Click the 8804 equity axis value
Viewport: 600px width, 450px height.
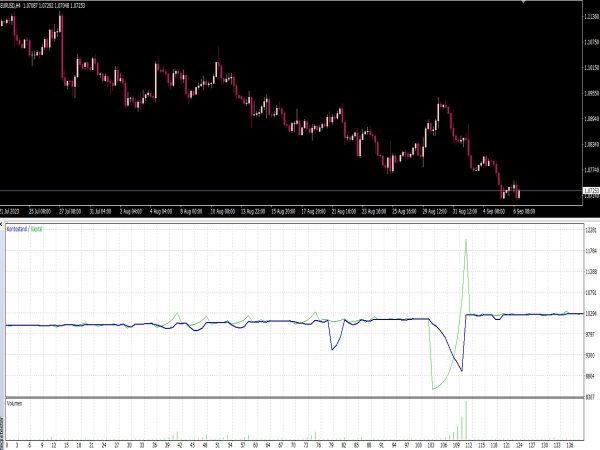click(x=591, y=376)
